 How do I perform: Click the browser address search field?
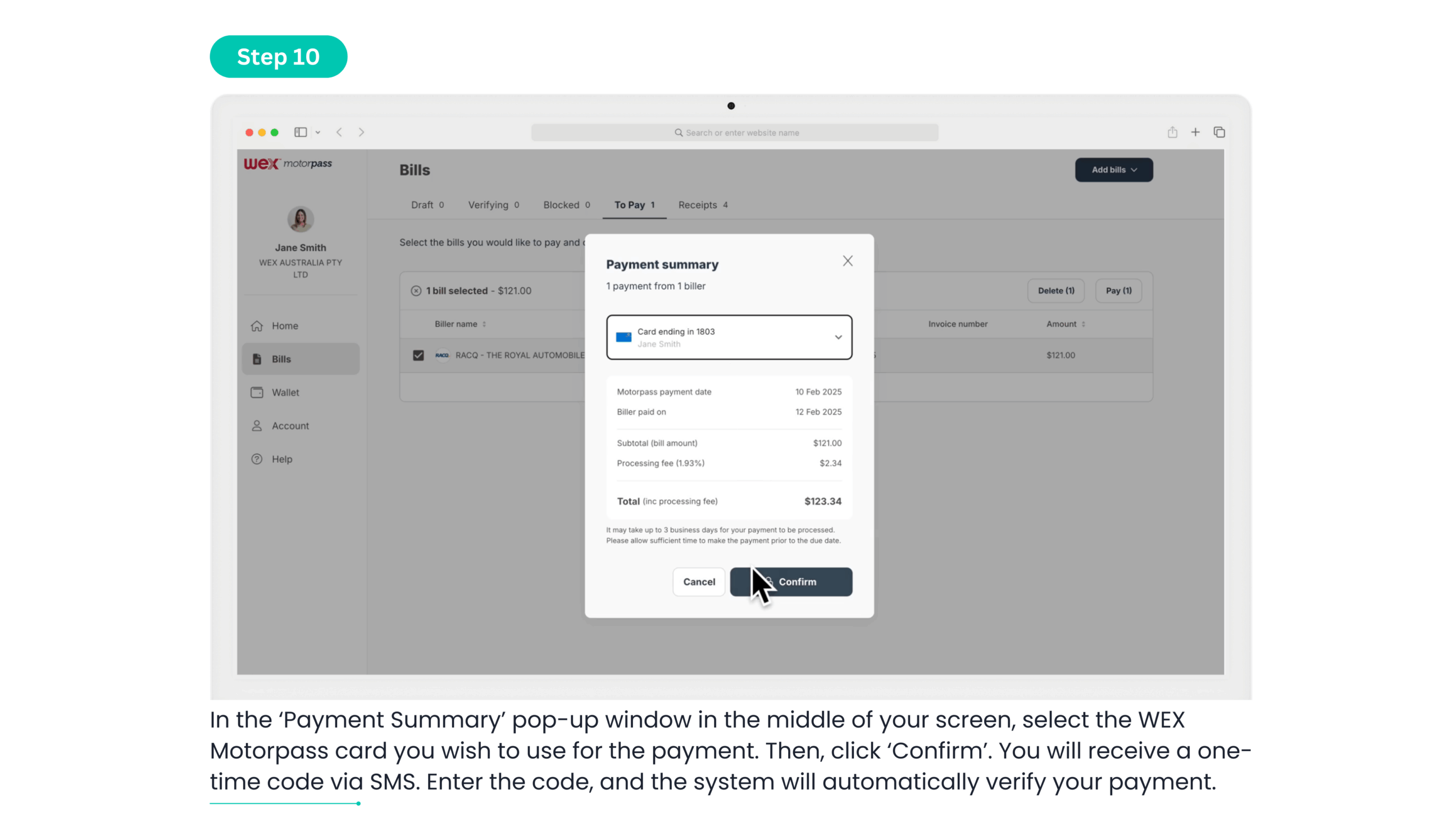[734, 133]
